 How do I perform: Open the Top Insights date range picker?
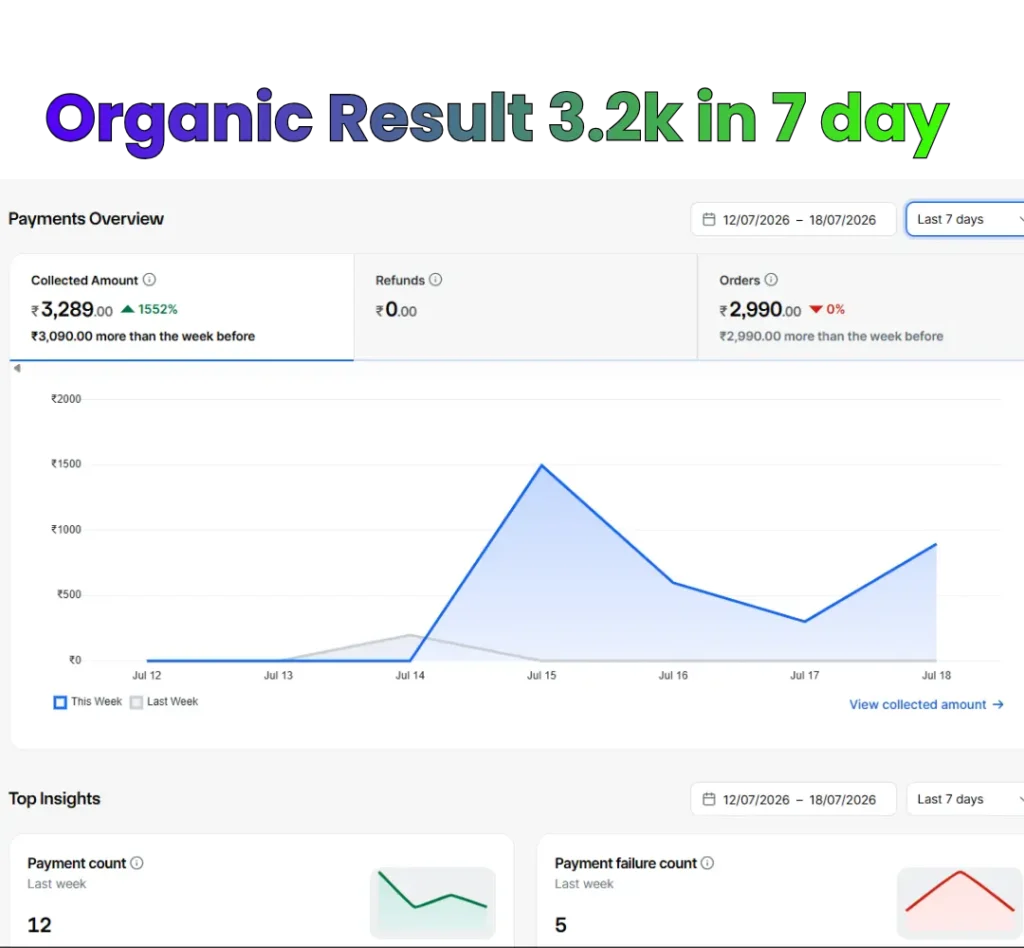(x=793, y=799)
